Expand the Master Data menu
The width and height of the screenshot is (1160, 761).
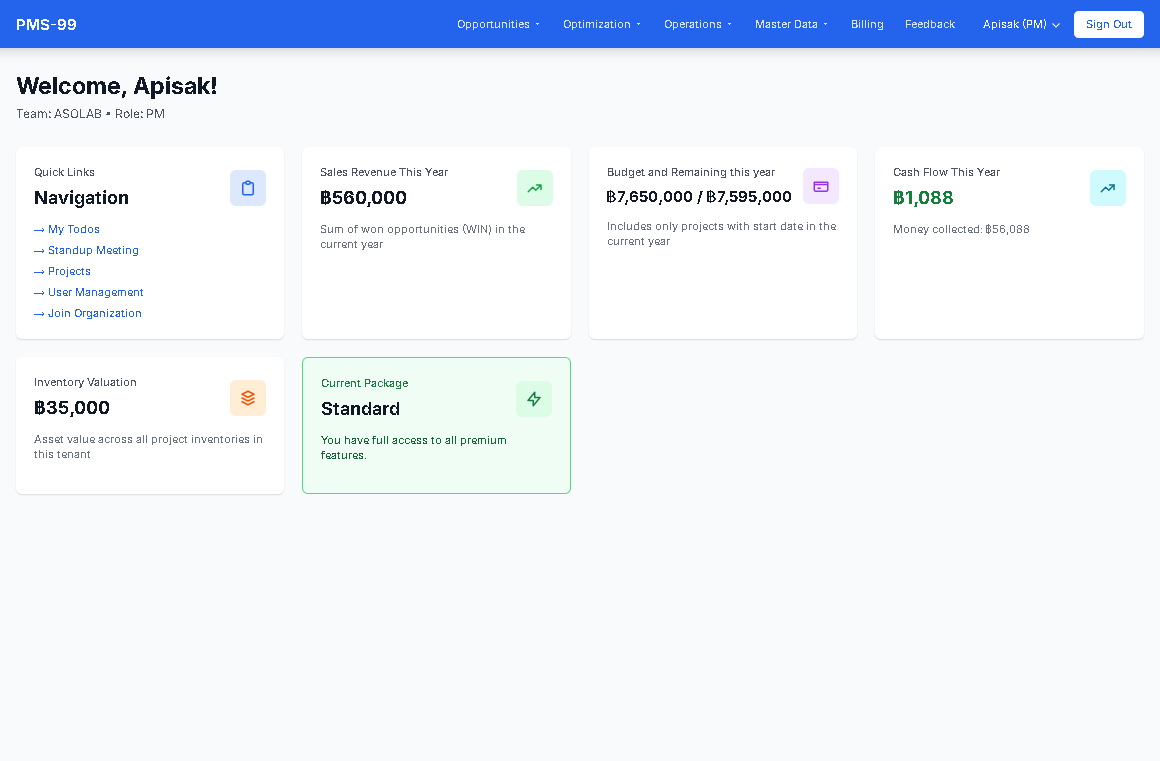click(x=791, y=24)
